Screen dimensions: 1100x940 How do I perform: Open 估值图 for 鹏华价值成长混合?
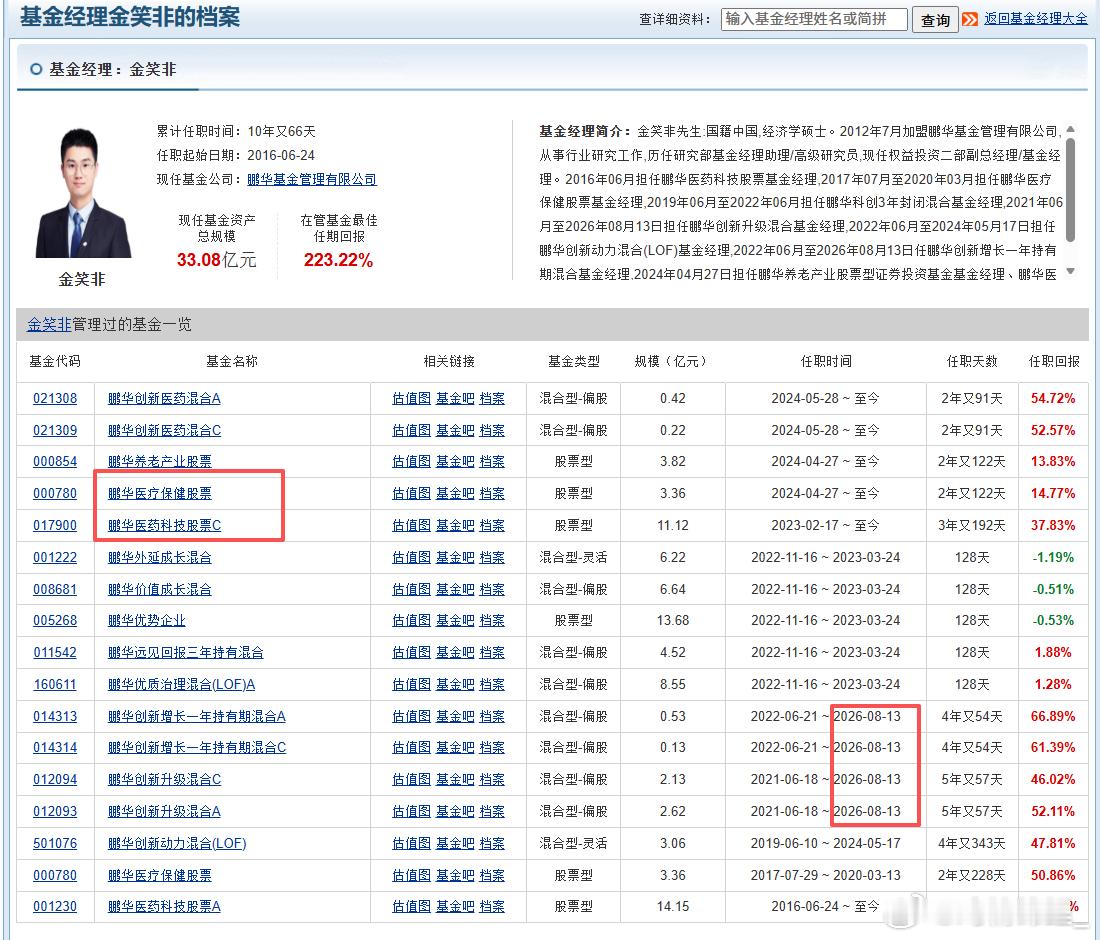tap(411, 589)
